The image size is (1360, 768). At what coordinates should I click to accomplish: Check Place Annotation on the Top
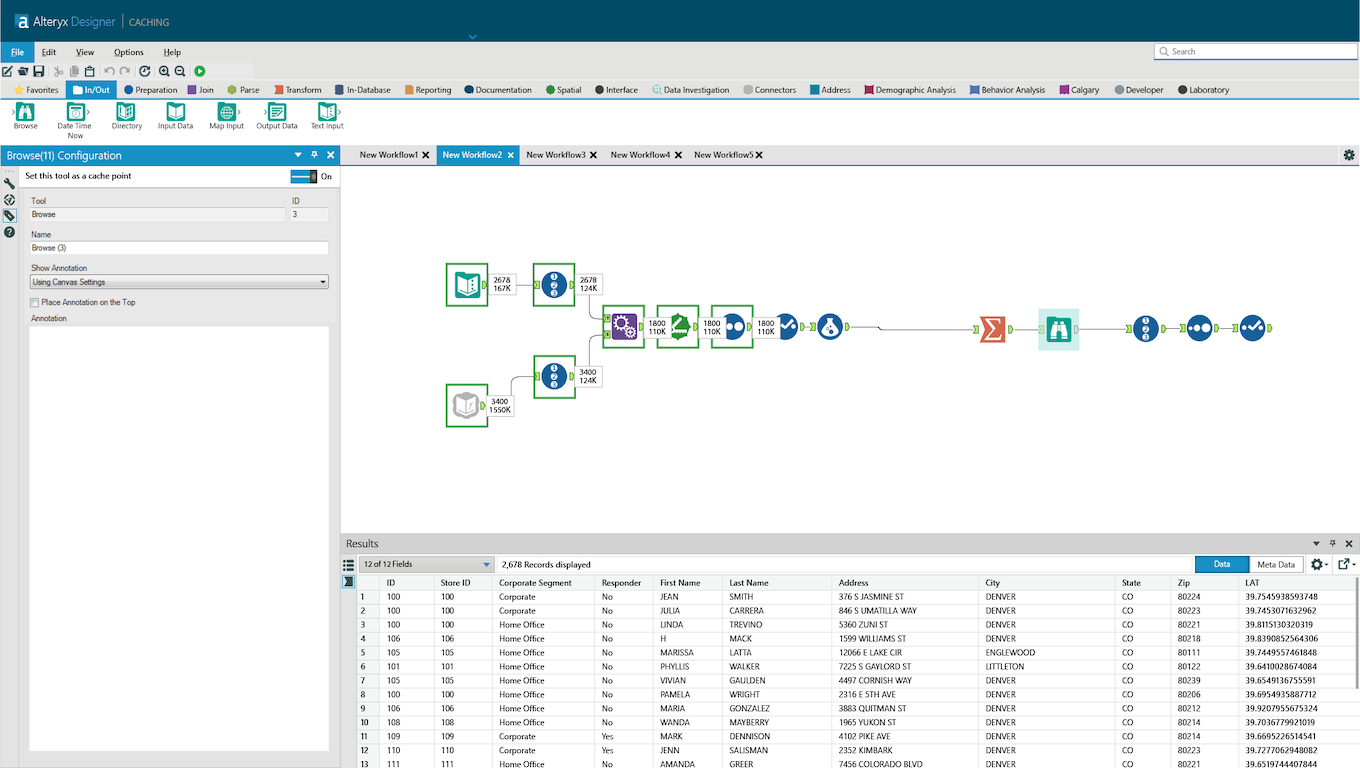35,302
